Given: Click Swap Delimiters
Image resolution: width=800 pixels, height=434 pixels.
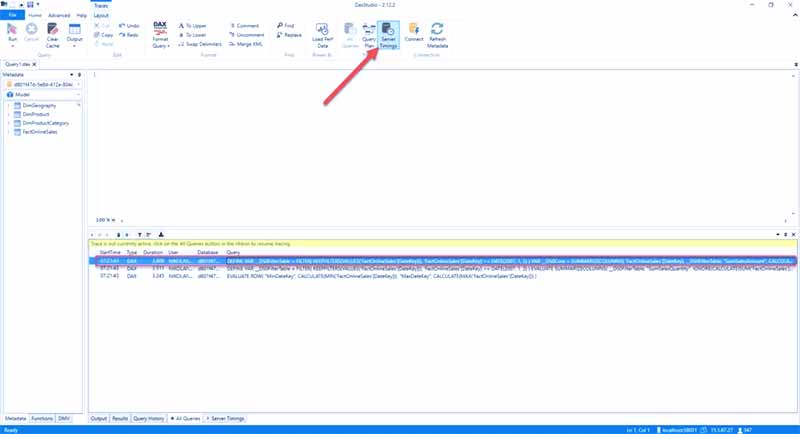Looking at the screenshot, I should (200, 44).
